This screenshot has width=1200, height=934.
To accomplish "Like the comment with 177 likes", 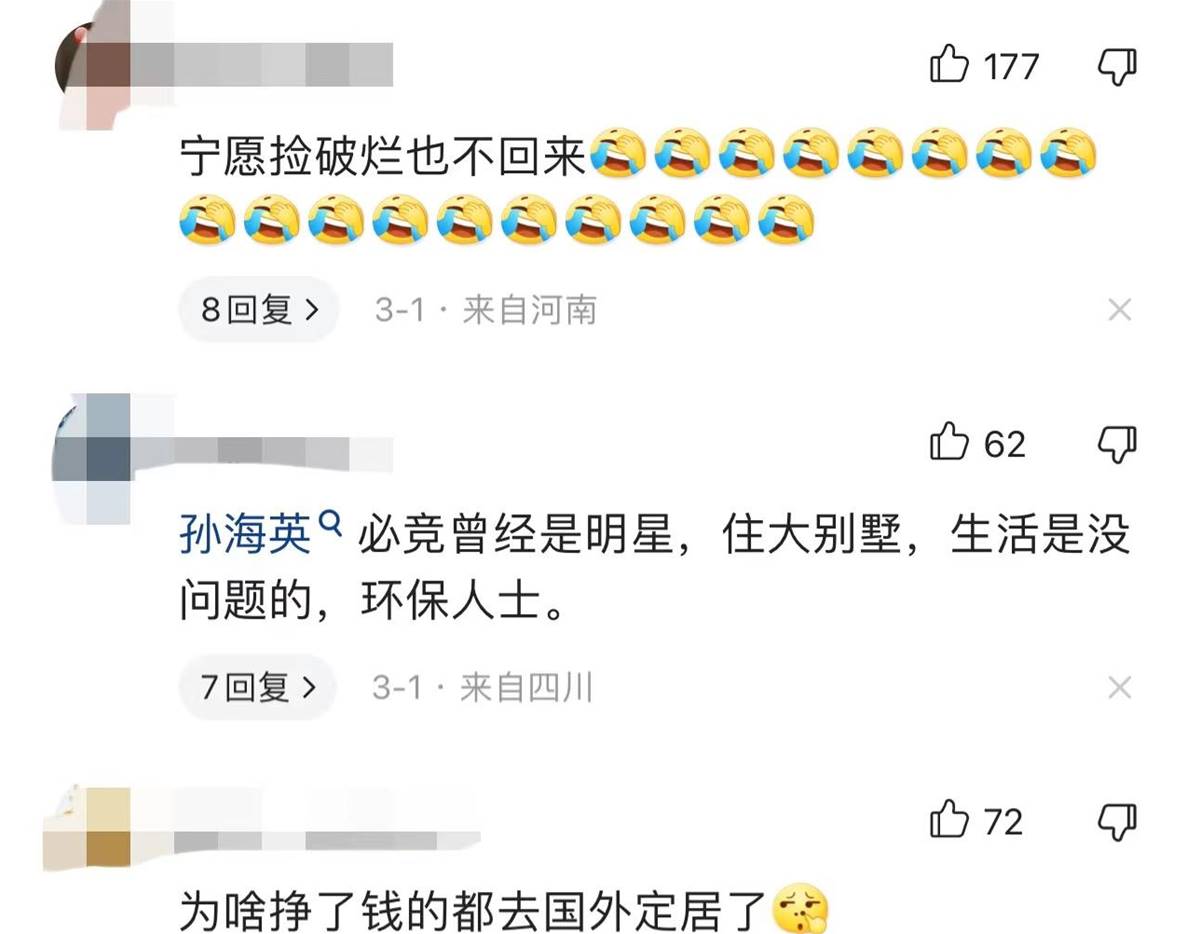I will pos(949,66).
